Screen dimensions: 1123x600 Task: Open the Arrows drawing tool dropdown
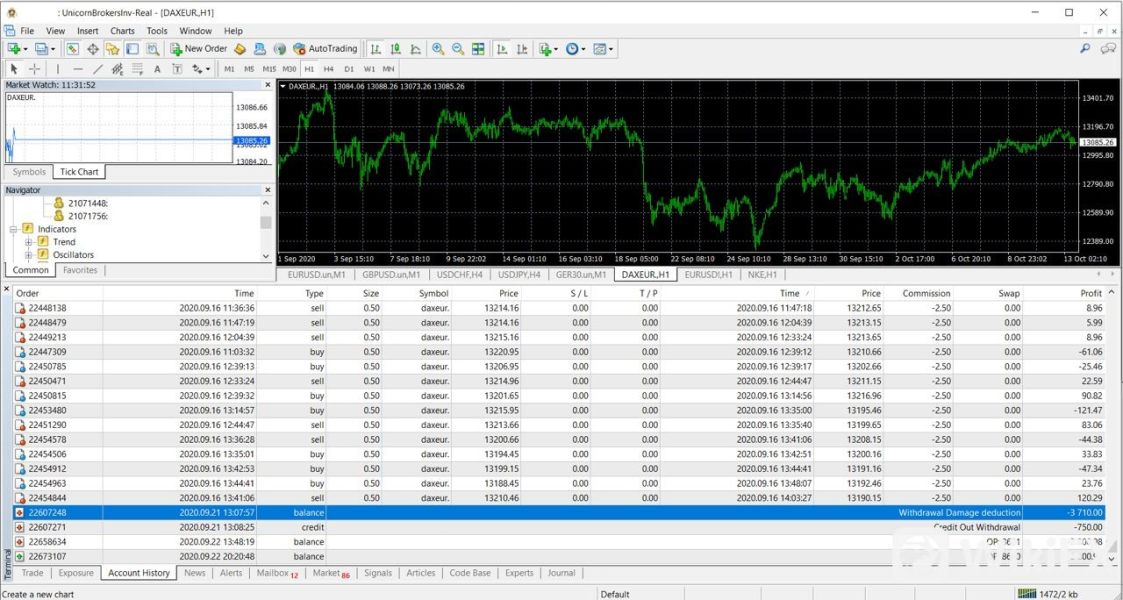(201, 69)
